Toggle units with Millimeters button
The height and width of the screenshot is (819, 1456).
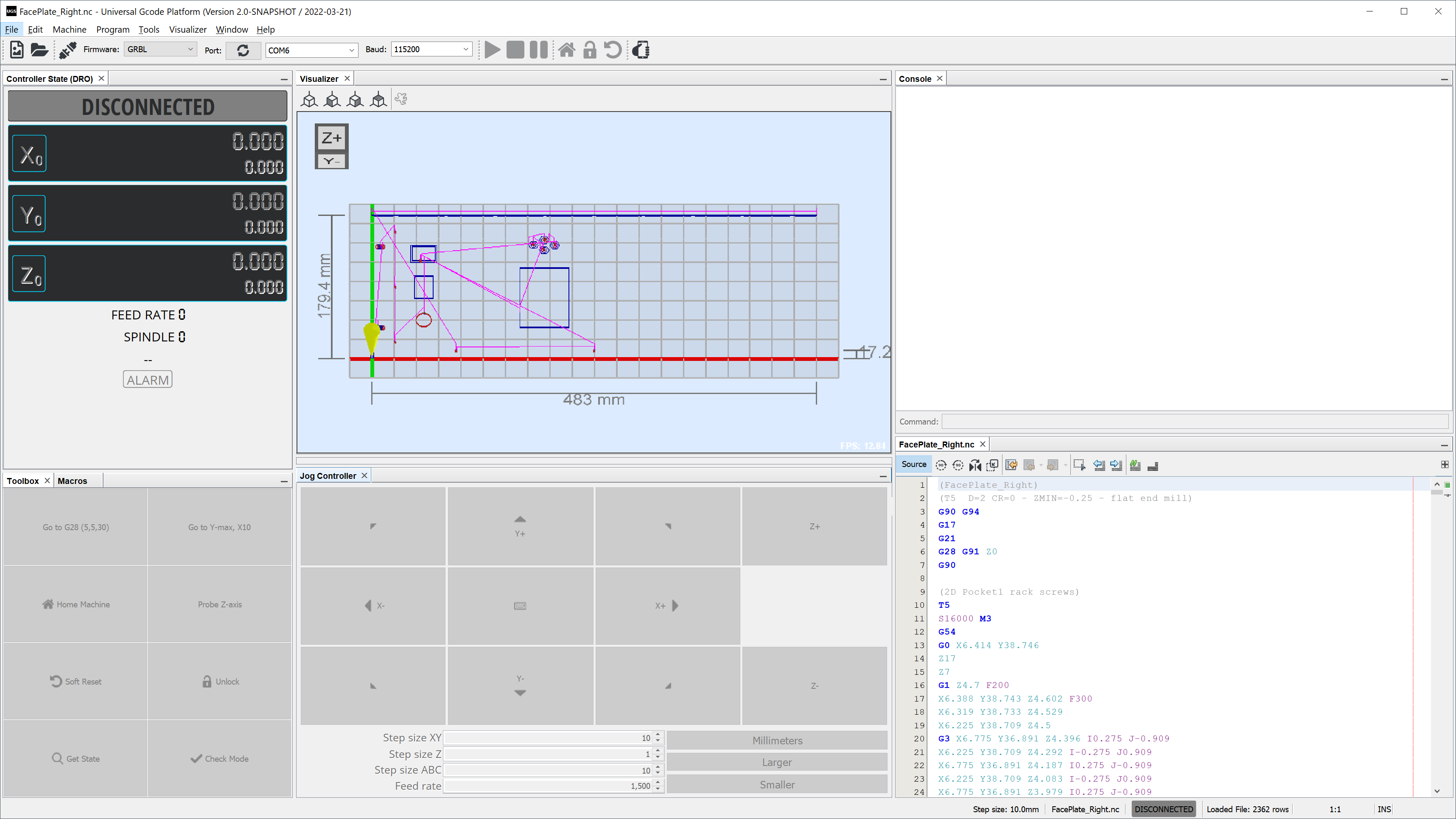click(777, 741)
